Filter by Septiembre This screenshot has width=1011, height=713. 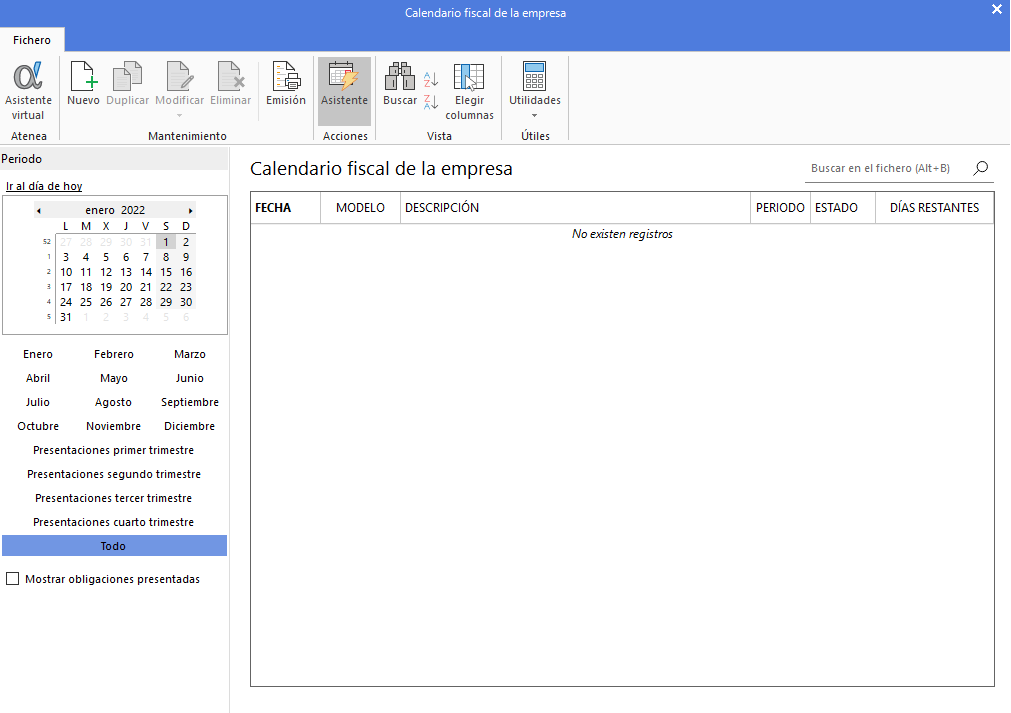coord(190,402)
